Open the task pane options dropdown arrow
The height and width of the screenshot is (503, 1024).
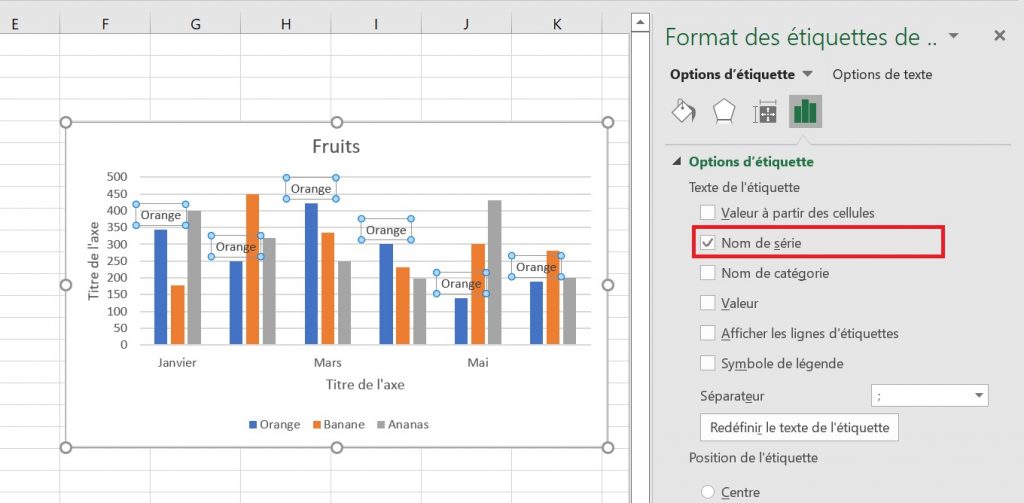tap(953, 35)
